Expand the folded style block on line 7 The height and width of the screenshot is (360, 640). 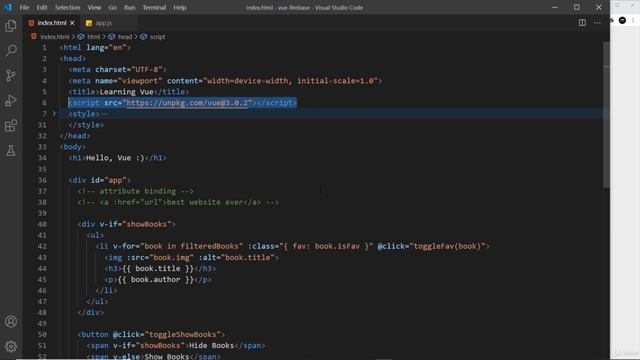[x=54, y=114]
